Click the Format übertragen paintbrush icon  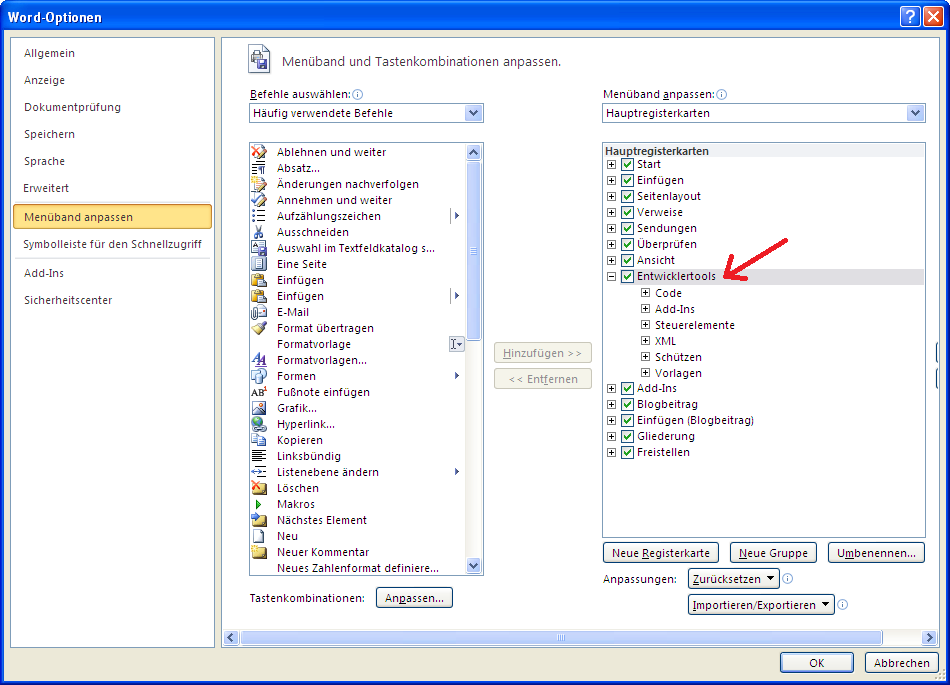[x=259, y=328]
